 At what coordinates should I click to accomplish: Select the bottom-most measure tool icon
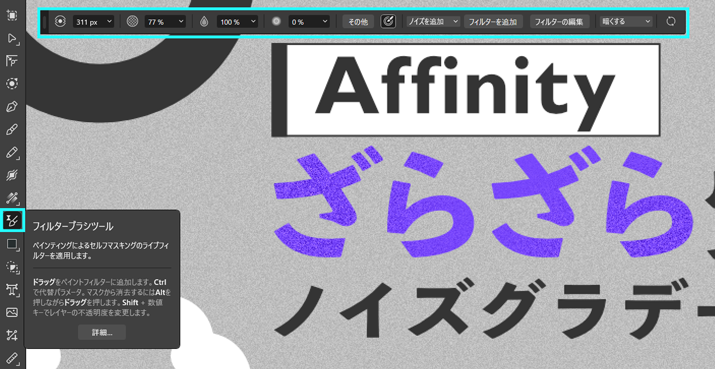(x=12, y=358)
